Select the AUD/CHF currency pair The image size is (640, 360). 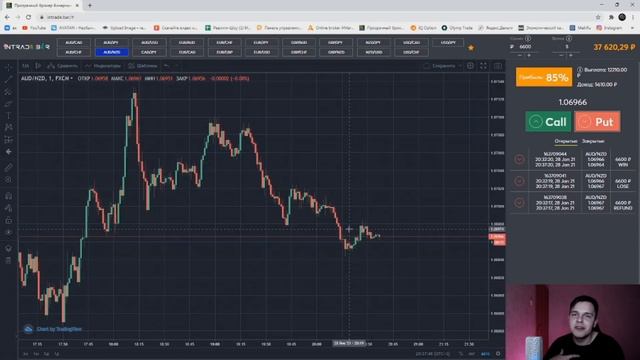coord(74,52)
